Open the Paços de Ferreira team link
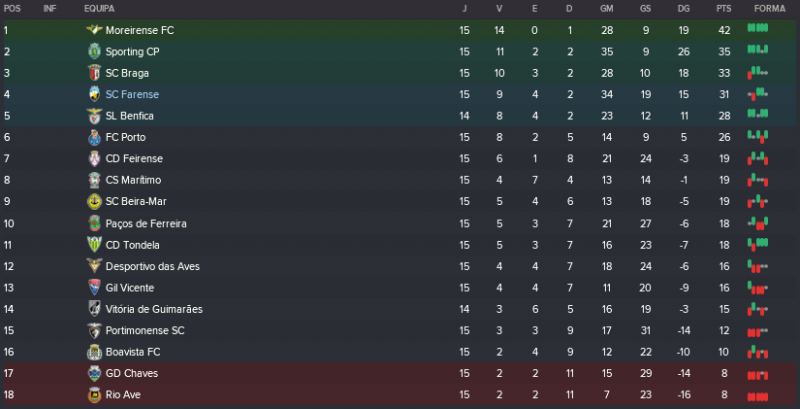Image resolution: width=800 pixels, height=409 pixels. click(x=145, y=223)
